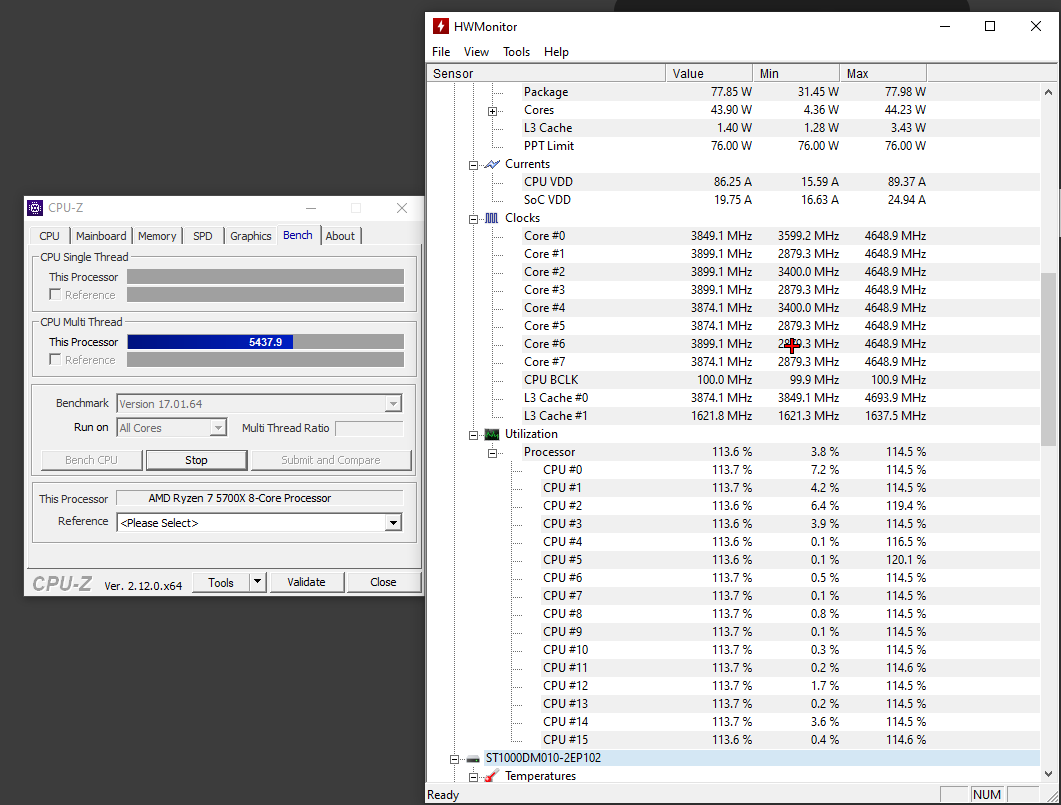1061x805 pixels.
Task: Click the Temperatures thermometer icon
Action: [x=492, y=776]
